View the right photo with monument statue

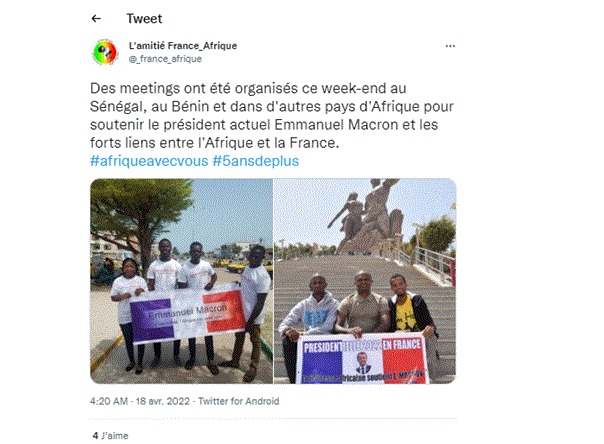pos(365,281)
